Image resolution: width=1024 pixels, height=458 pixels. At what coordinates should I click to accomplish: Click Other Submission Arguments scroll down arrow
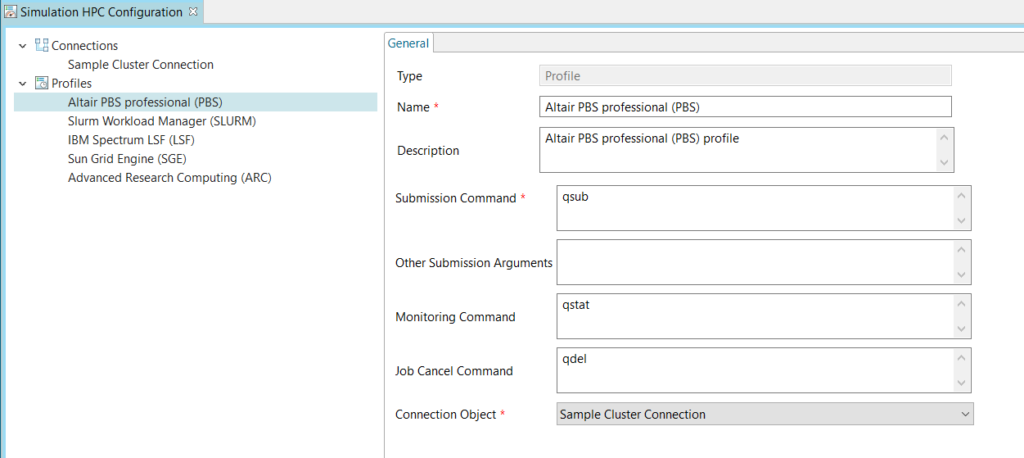[x=961, y=274]
